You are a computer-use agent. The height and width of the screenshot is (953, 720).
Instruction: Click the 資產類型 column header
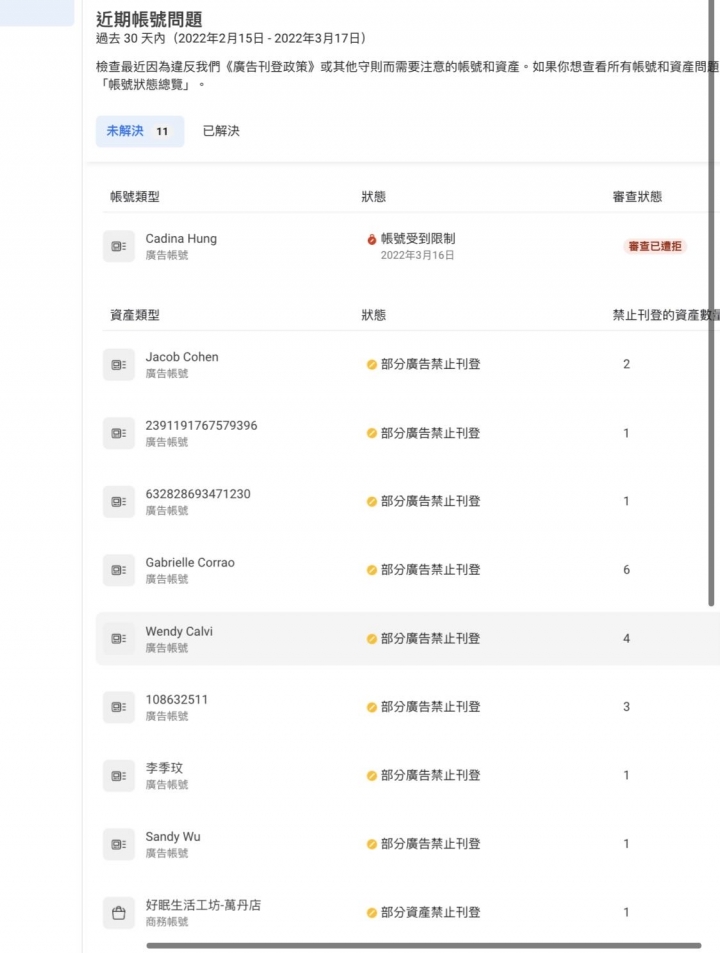[135, 315]
